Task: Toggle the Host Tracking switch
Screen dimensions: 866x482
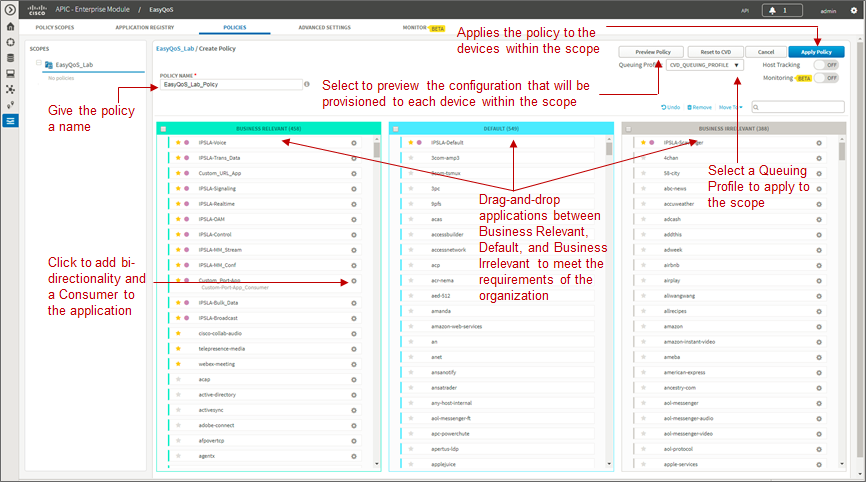Action: click(827, 65)
